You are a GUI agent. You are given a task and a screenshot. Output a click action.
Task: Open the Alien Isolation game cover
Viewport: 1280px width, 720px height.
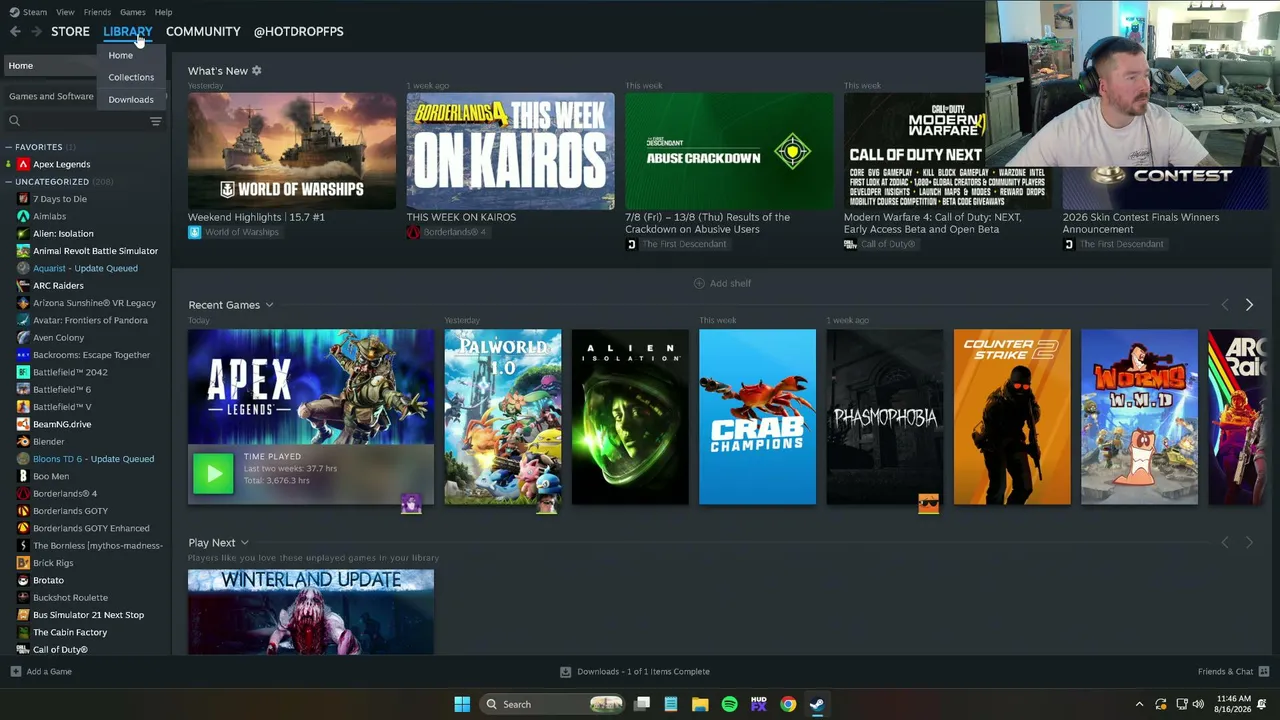(630, 417)
